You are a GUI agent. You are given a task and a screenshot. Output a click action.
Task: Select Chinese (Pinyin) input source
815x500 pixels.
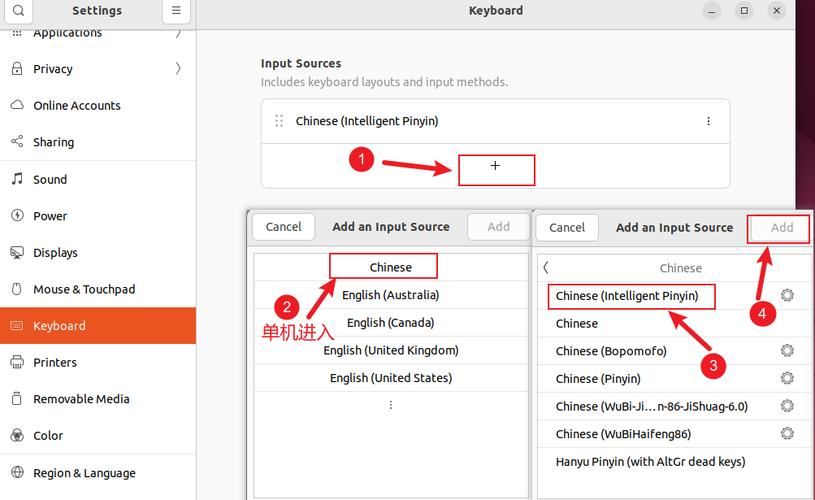675,378
